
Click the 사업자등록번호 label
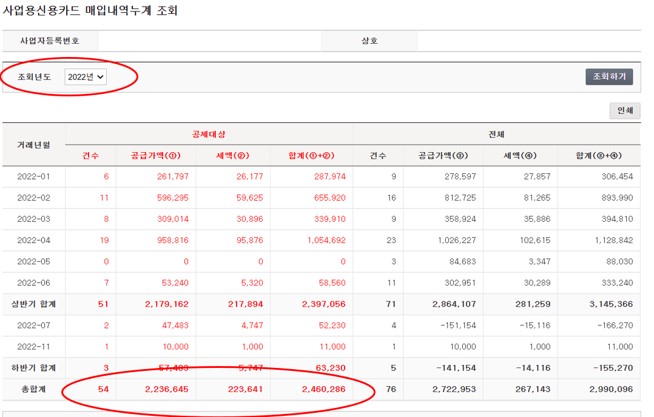50,41
